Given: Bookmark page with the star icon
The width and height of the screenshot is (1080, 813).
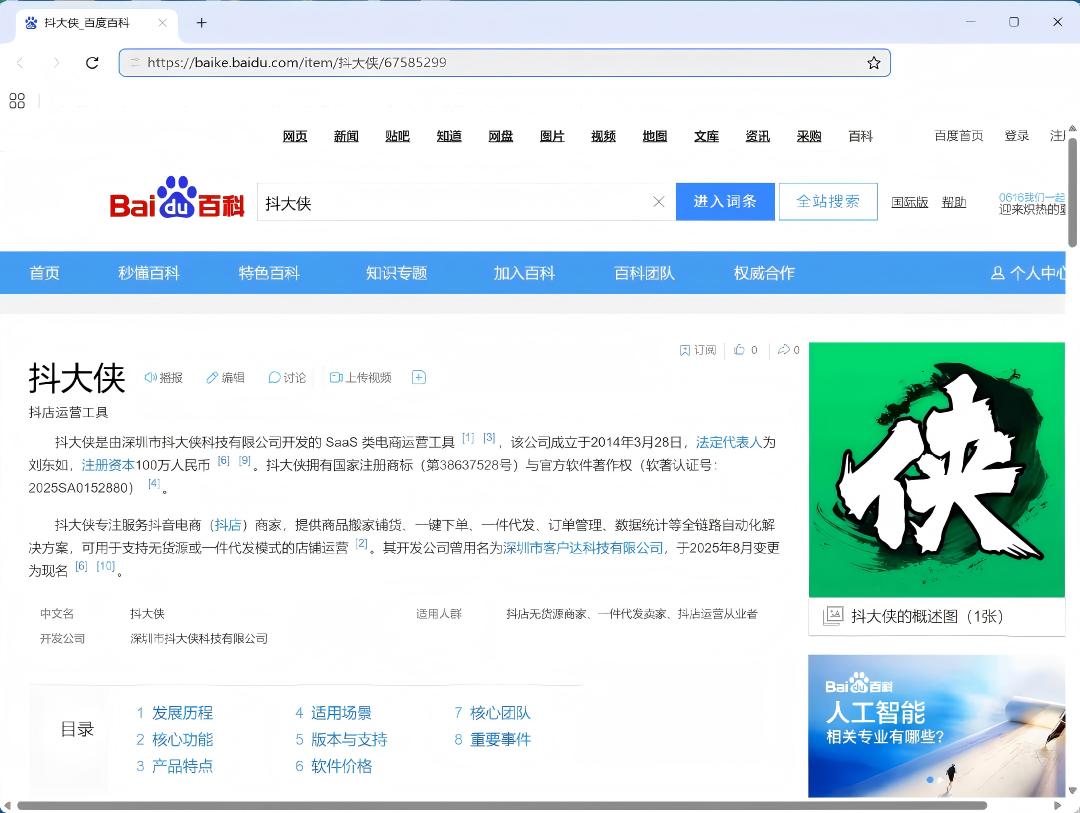Looking at the screenshot, I should click(873, 63).
